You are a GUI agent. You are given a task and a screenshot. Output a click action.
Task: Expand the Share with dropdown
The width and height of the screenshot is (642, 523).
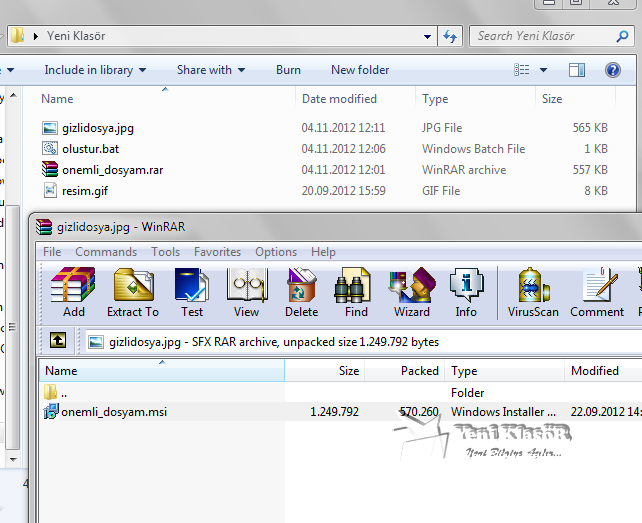(211, 70)
